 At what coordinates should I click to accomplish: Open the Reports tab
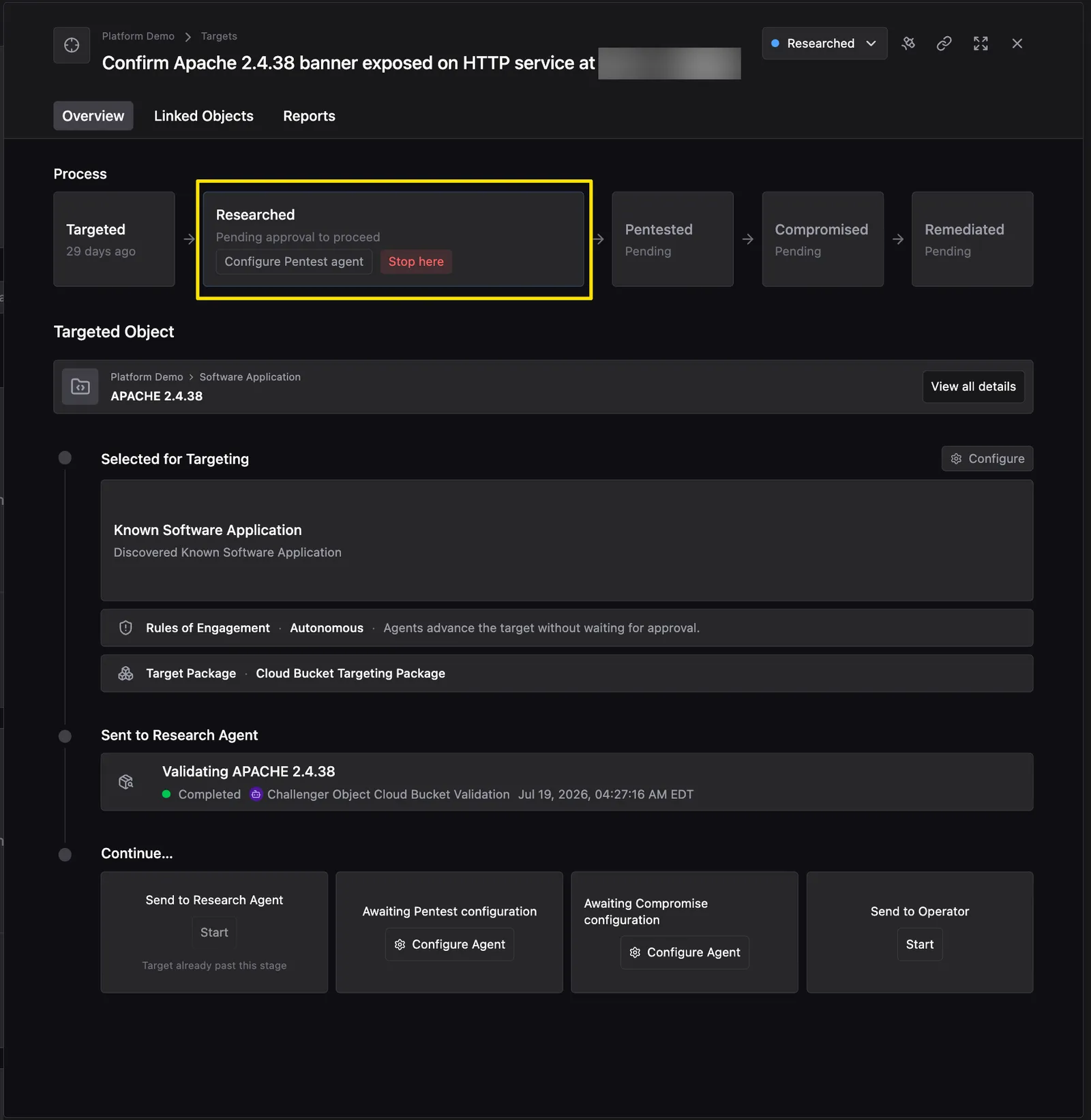tap(309, 116)
